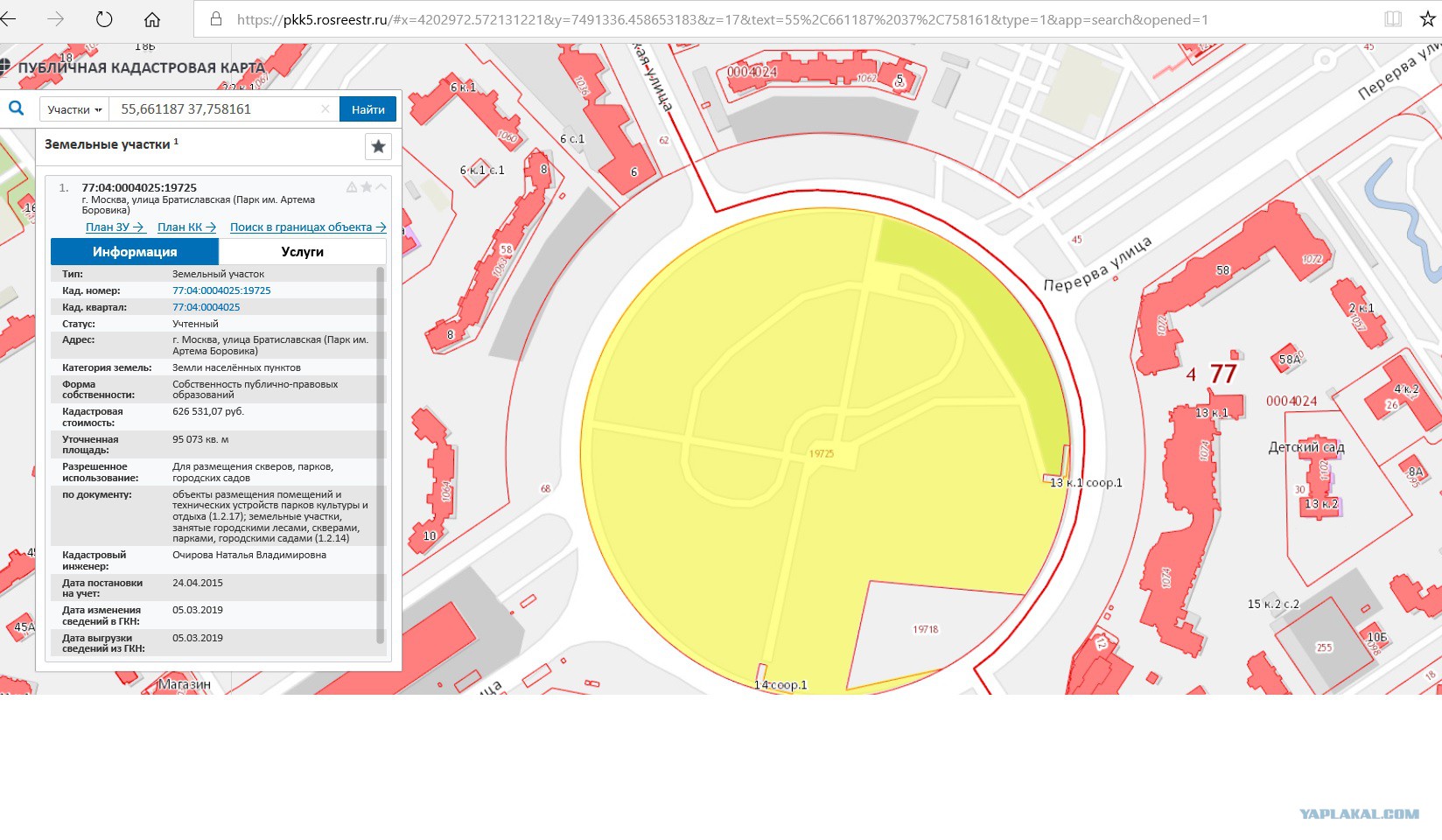The height and width of the screenshot is (840, 1442).
Task: Click the registration date 24.04.2015
Action: pos(198,583)
